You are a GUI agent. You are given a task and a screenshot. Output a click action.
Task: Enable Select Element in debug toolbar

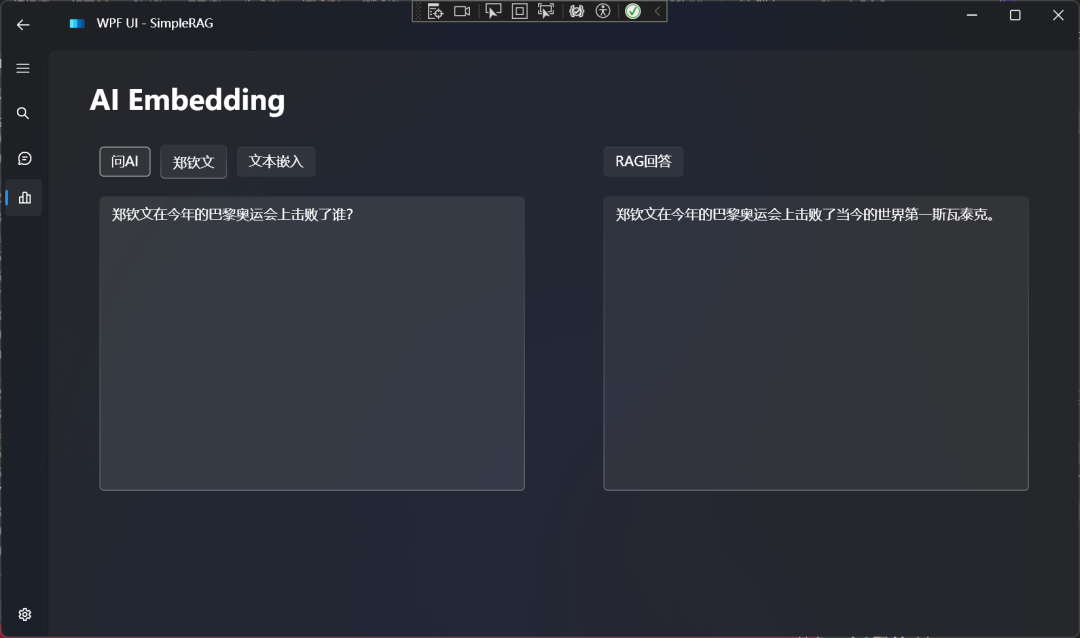tap(493, 11)
